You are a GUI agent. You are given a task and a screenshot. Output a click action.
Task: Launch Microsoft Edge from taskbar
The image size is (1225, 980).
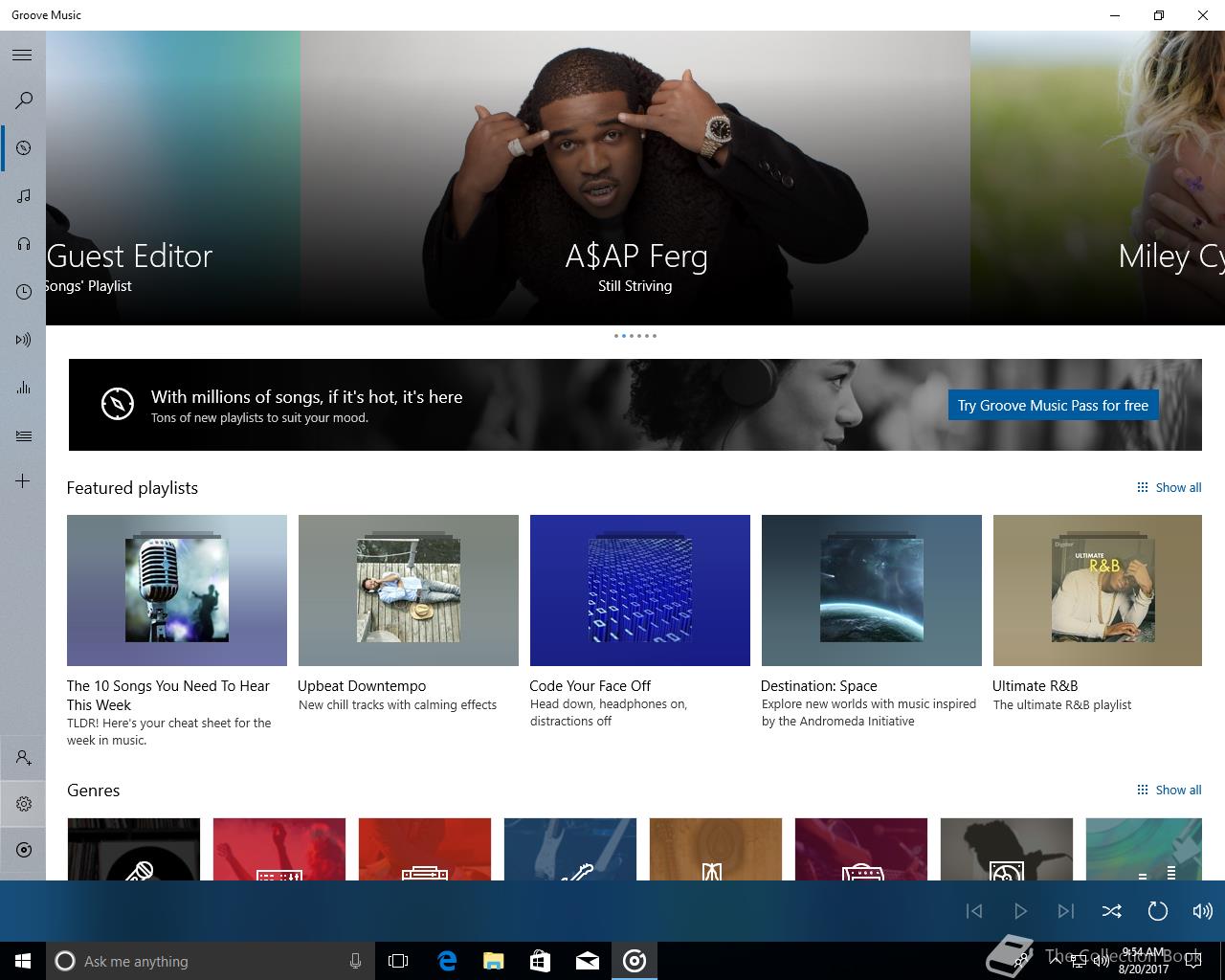coord(447,961)
